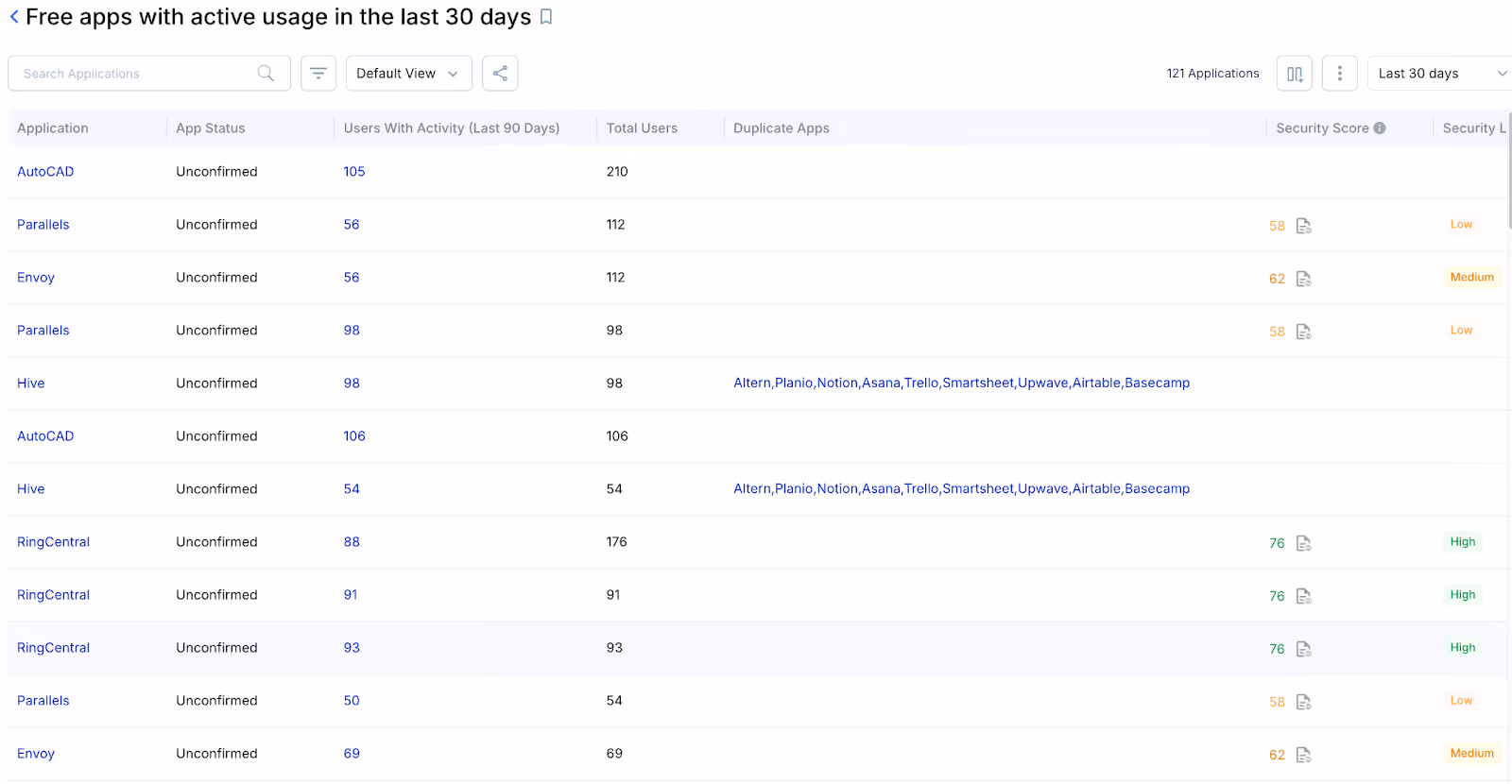Sort by the Application column header
Image resolution: width=1512 pixels, height=784 pixels.
pyautogui.click(x=53, y=128)
